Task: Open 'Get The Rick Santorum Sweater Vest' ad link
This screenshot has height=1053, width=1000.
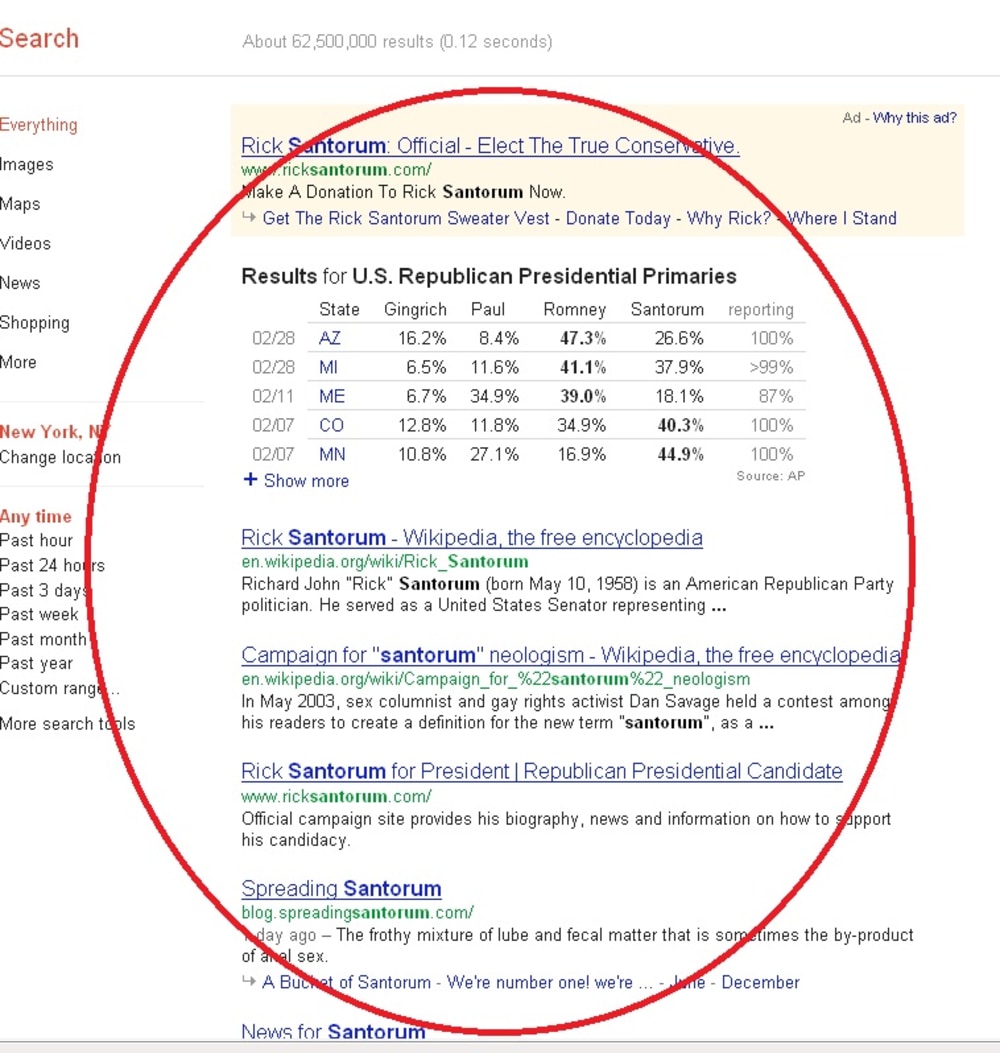Action: click(406, 219)
